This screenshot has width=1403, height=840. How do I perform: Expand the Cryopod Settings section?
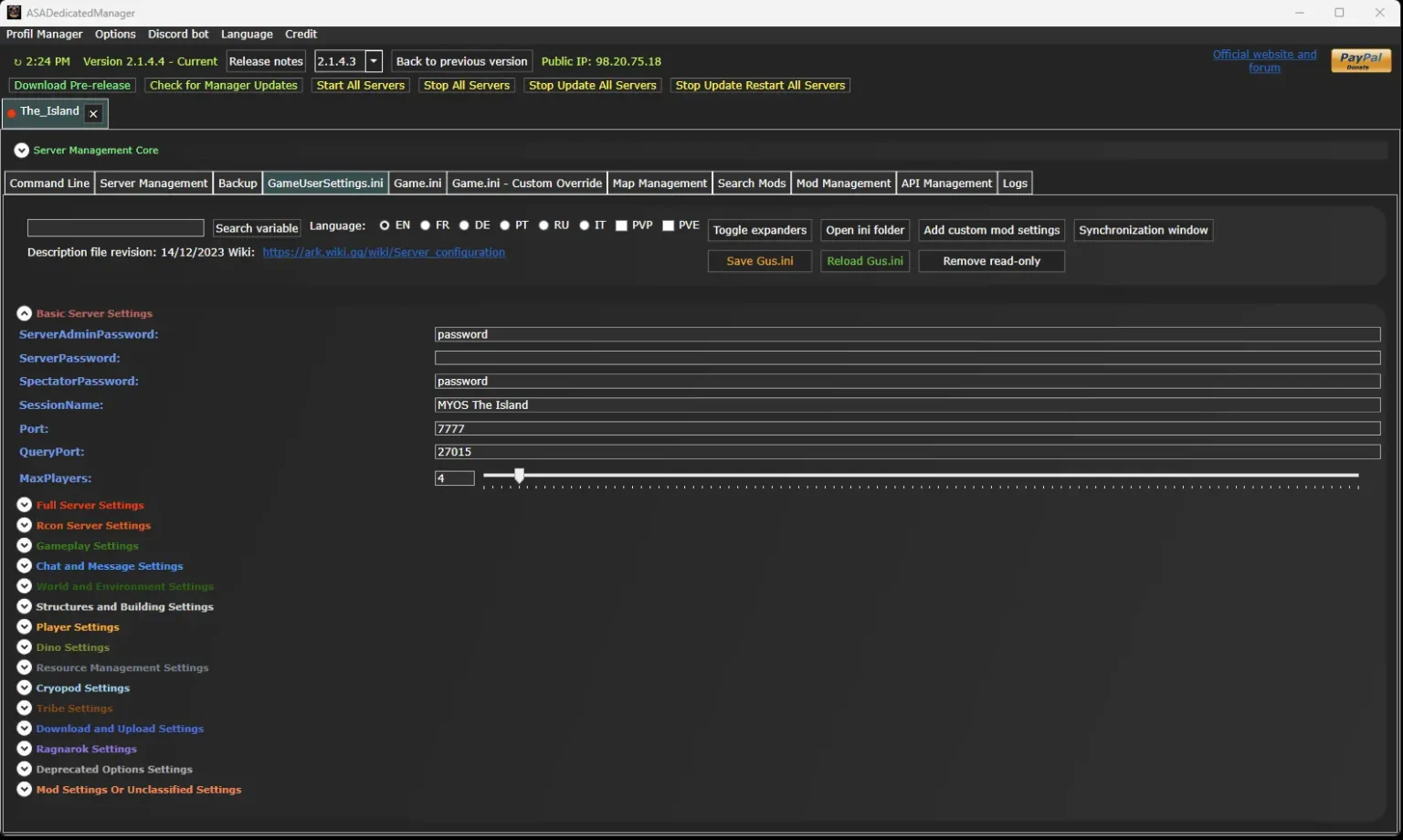[25, 688]
